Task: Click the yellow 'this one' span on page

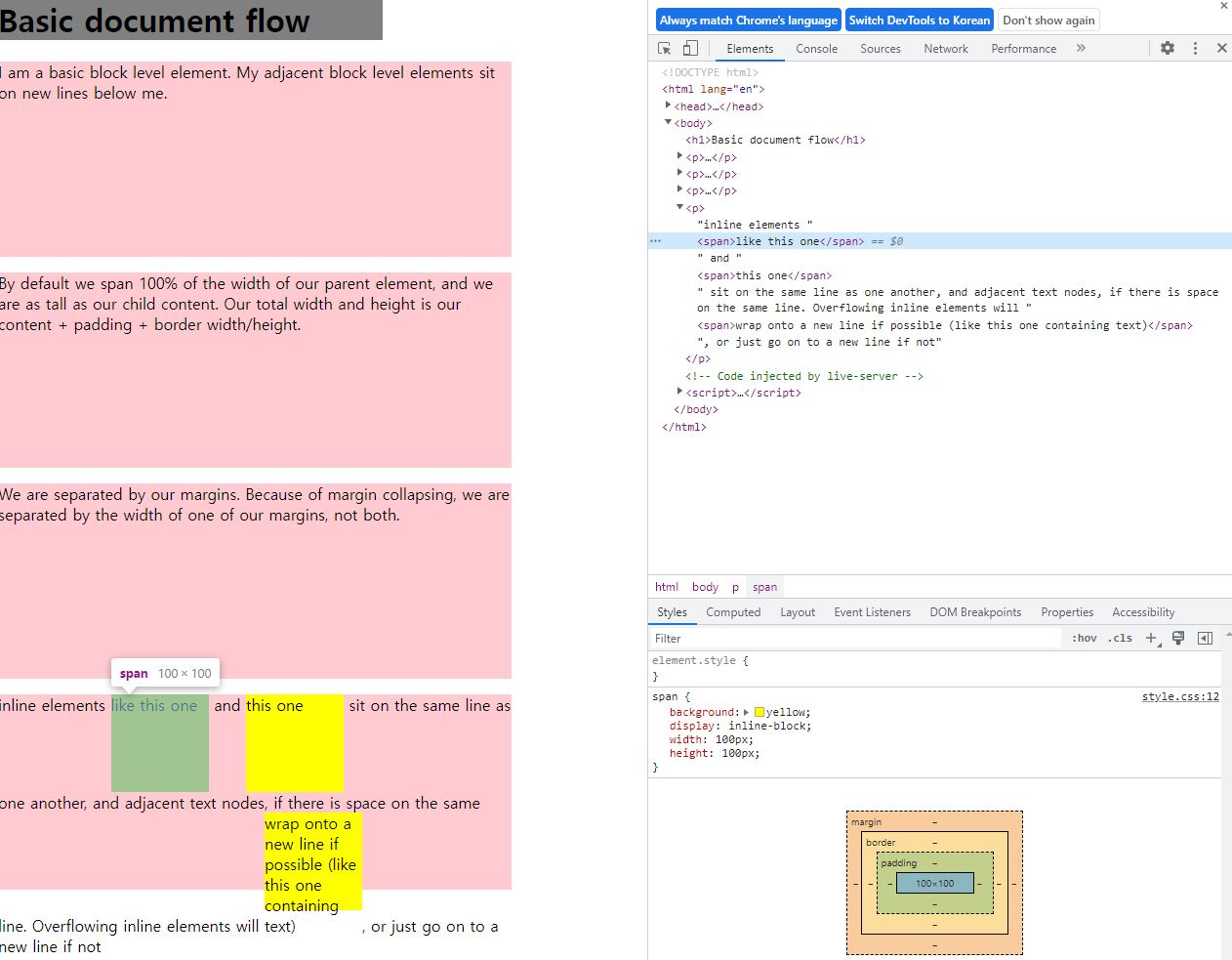Action: point(295,743)
